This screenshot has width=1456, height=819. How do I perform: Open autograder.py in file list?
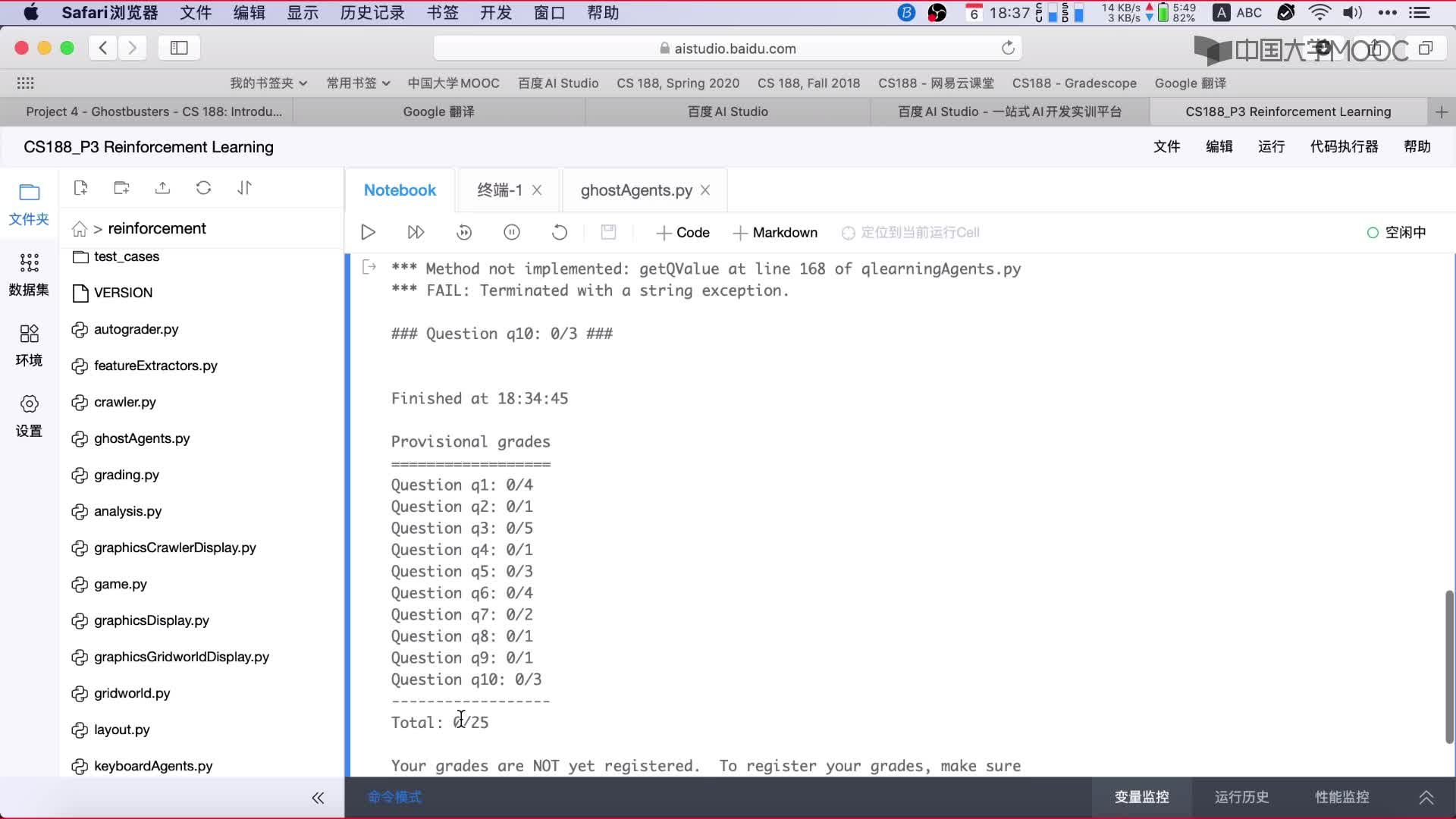pos(125,329)
